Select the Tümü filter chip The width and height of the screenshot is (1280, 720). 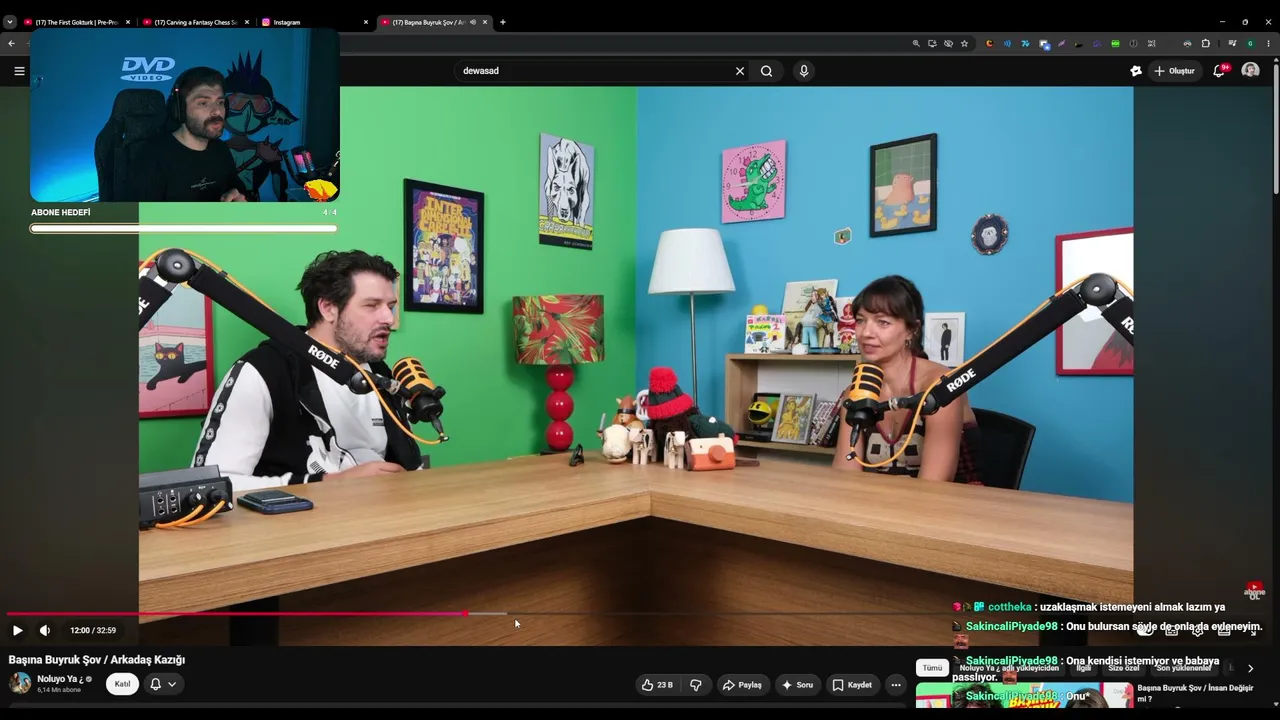tap(932, 668)
